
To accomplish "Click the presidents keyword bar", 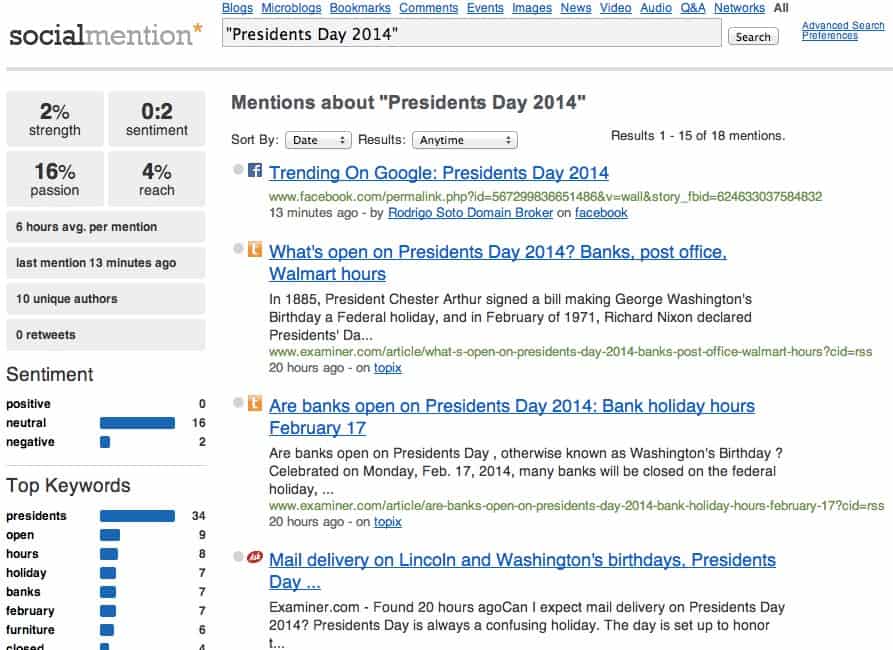I will [x=137, y=516].
